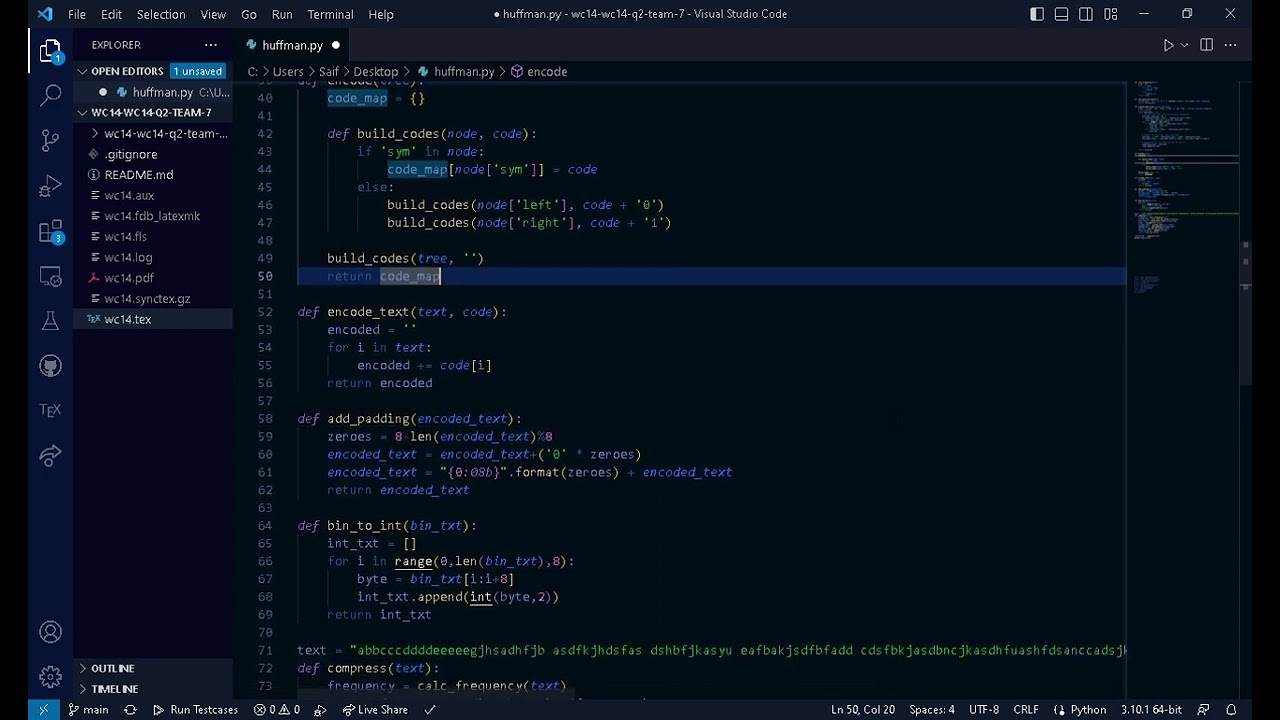
Task: Run the Python file with play icon
Action: 1168,45
